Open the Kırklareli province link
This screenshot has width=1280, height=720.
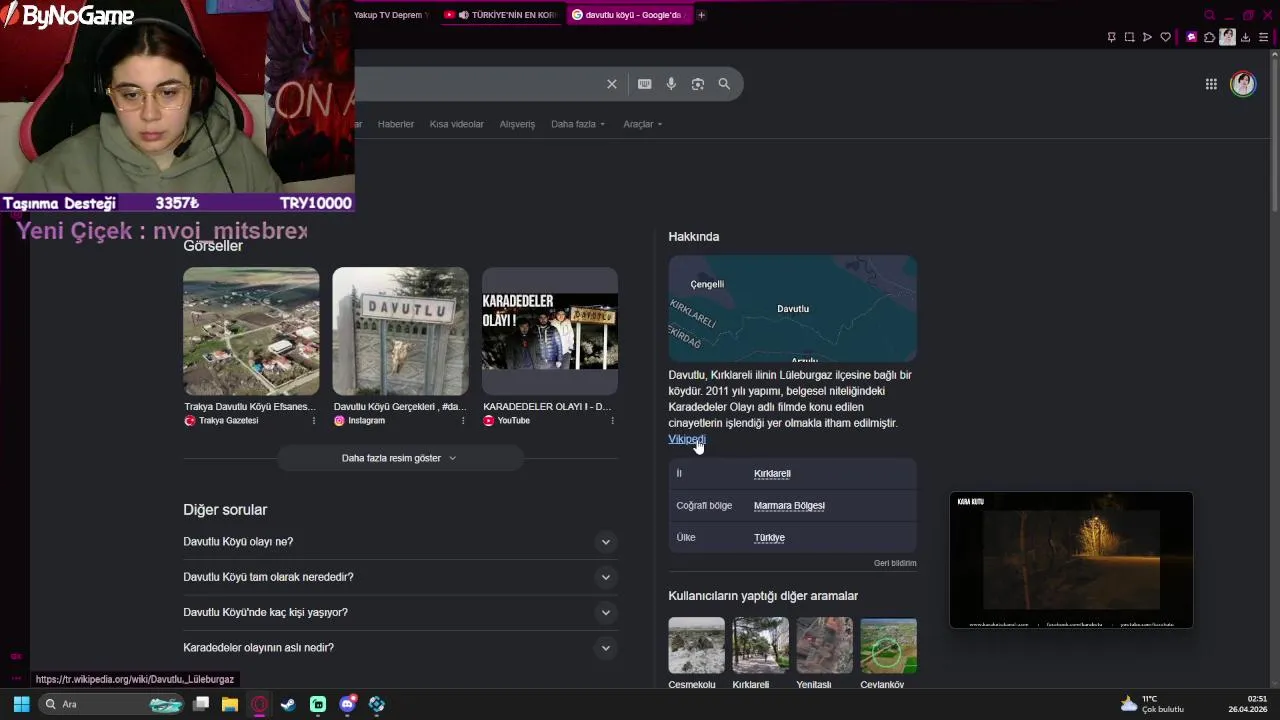[x=772, y=474]
